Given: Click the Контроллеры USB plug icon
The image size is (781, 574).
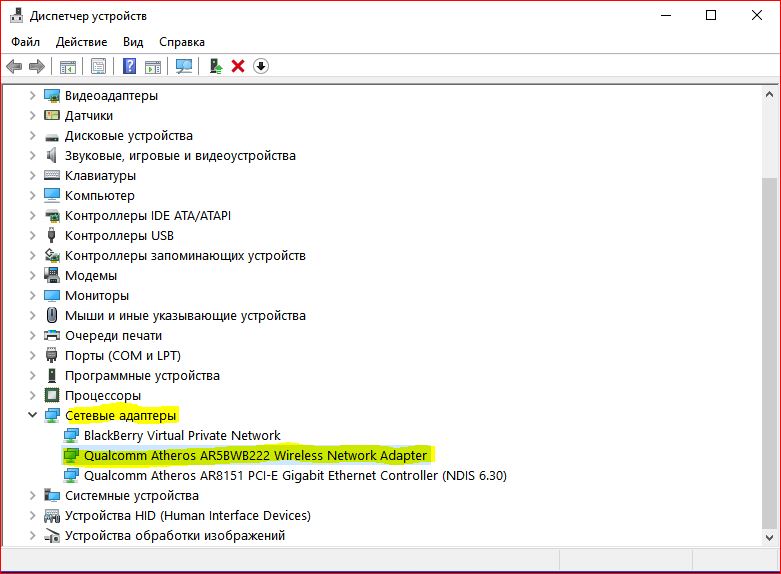Looking at the screenshot, I should click(51, 235).
